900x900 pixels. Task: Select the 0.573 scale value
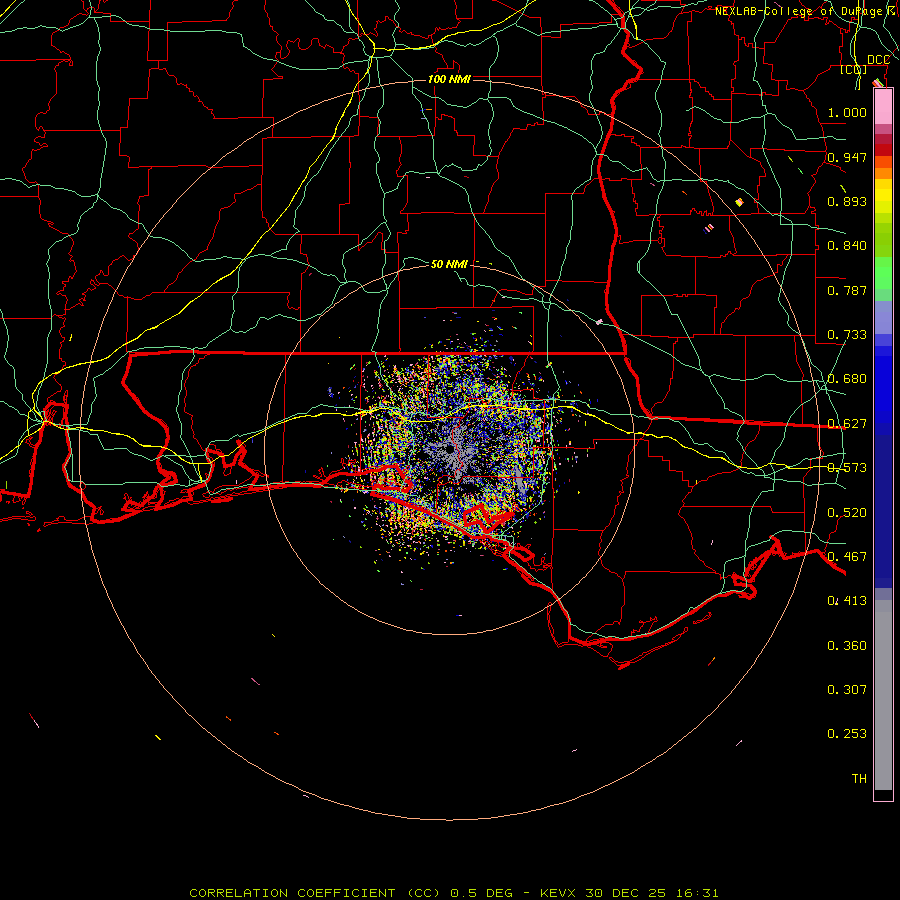point(847,468)
